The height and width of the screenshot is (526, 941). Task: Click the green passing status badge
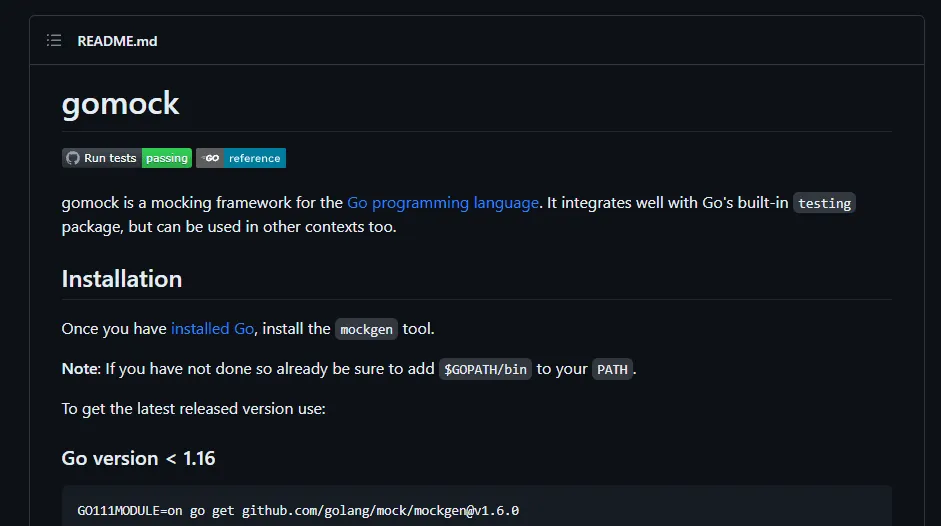pos(167,158)
